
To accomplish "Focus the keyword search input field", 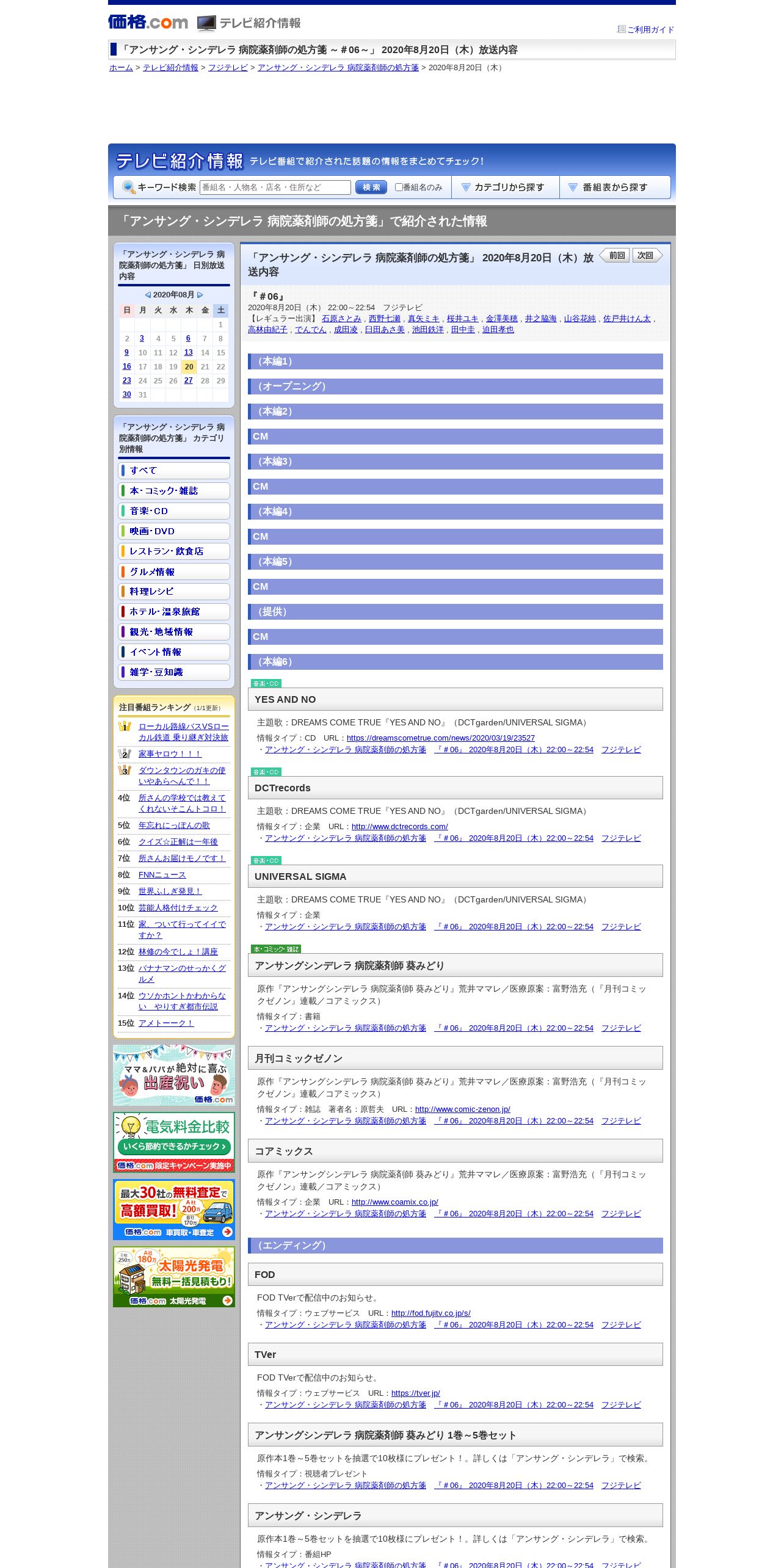I will pyautogui.click(x=275, y=187).
